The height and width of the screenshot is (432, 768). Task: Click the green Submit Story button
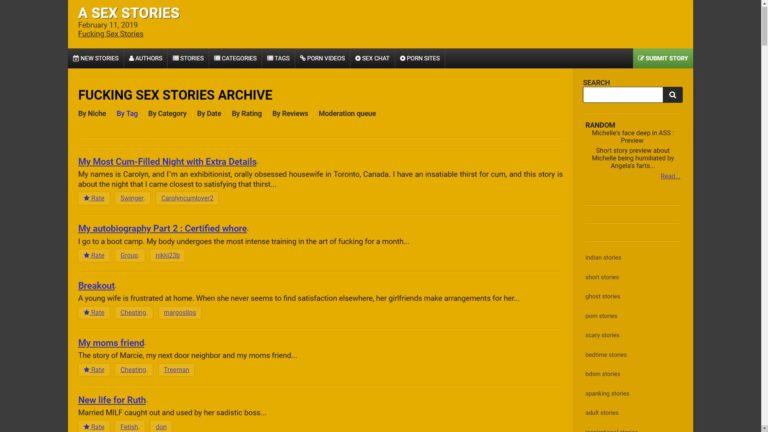pyautogui.click(x=662, y=58)
